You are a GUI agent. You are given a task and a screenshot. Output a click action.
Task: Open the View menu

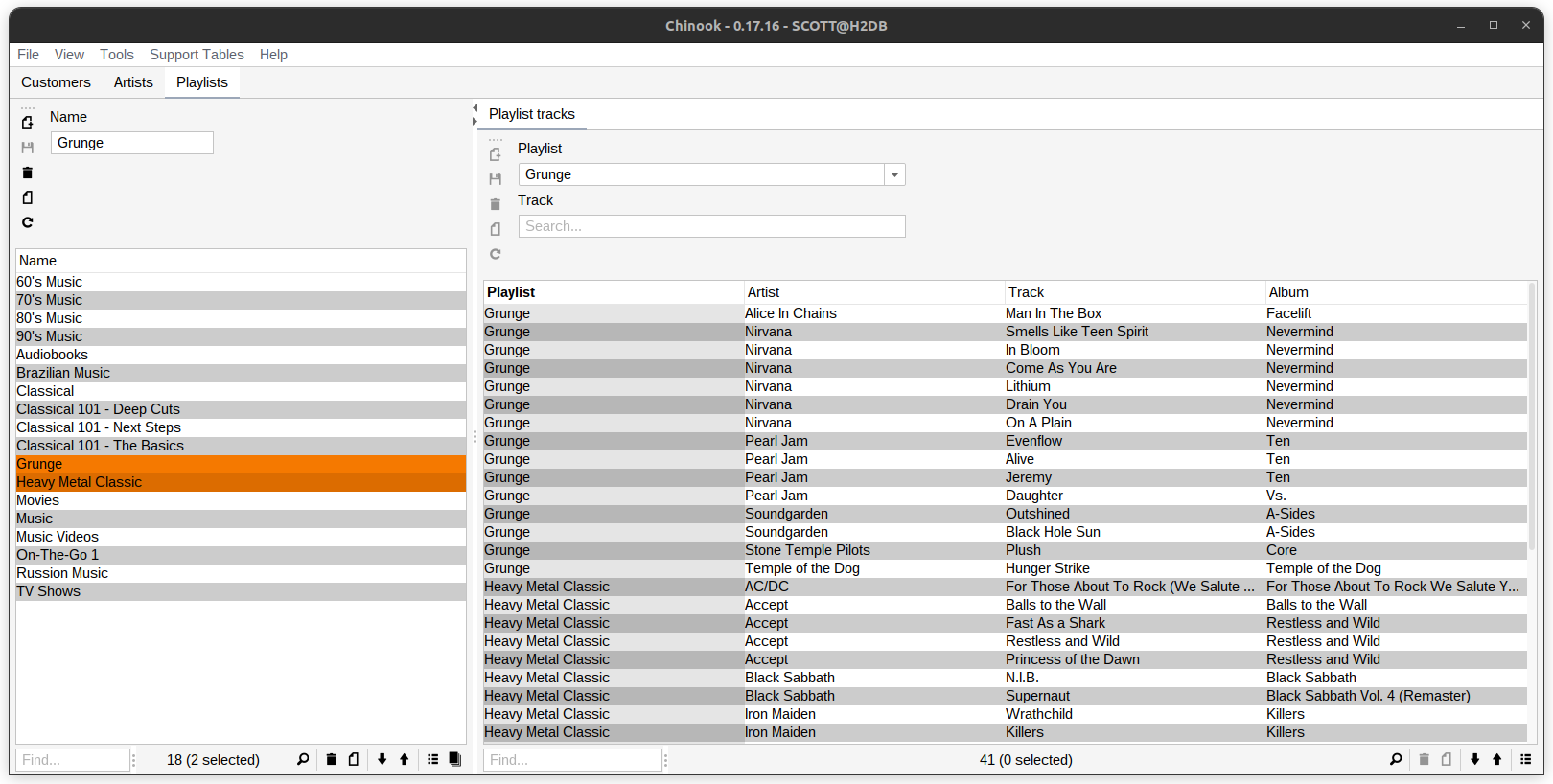pyautogui.click(x=69, y=55)
